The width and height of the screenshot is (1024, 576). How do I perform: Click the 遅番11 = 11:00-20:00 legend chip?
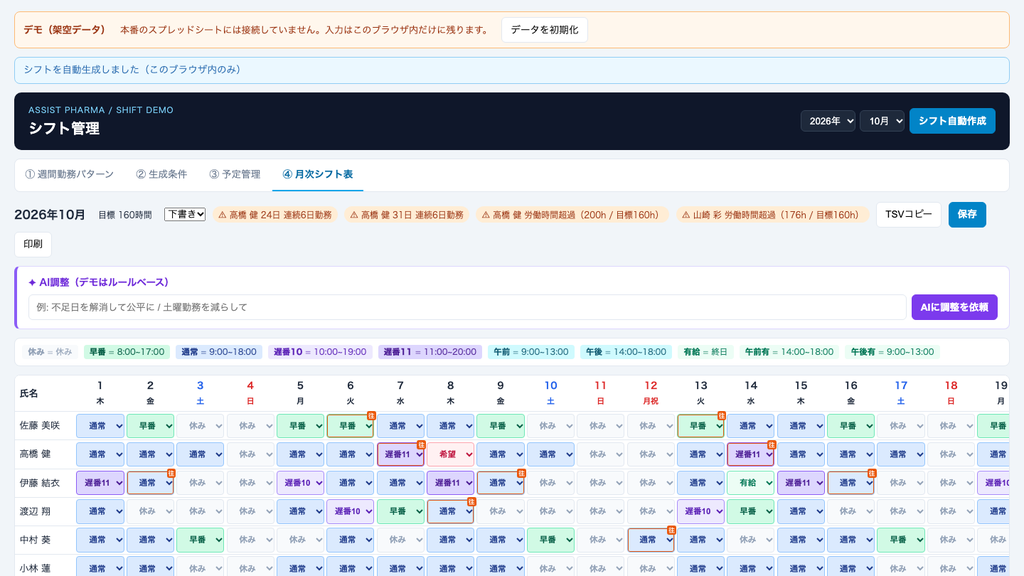430,352
